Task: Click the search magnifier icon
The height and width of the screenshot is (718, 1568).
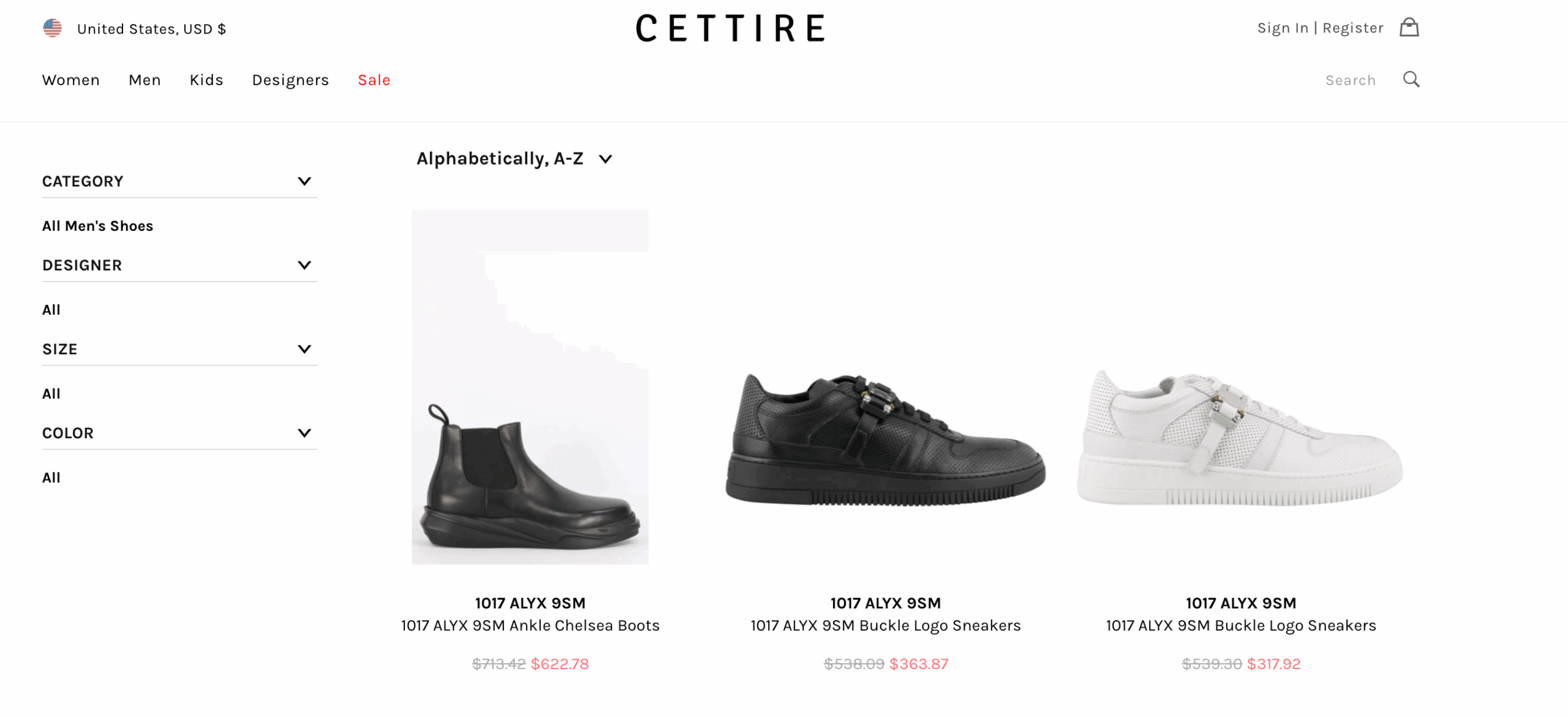Action: [1411, 80]
